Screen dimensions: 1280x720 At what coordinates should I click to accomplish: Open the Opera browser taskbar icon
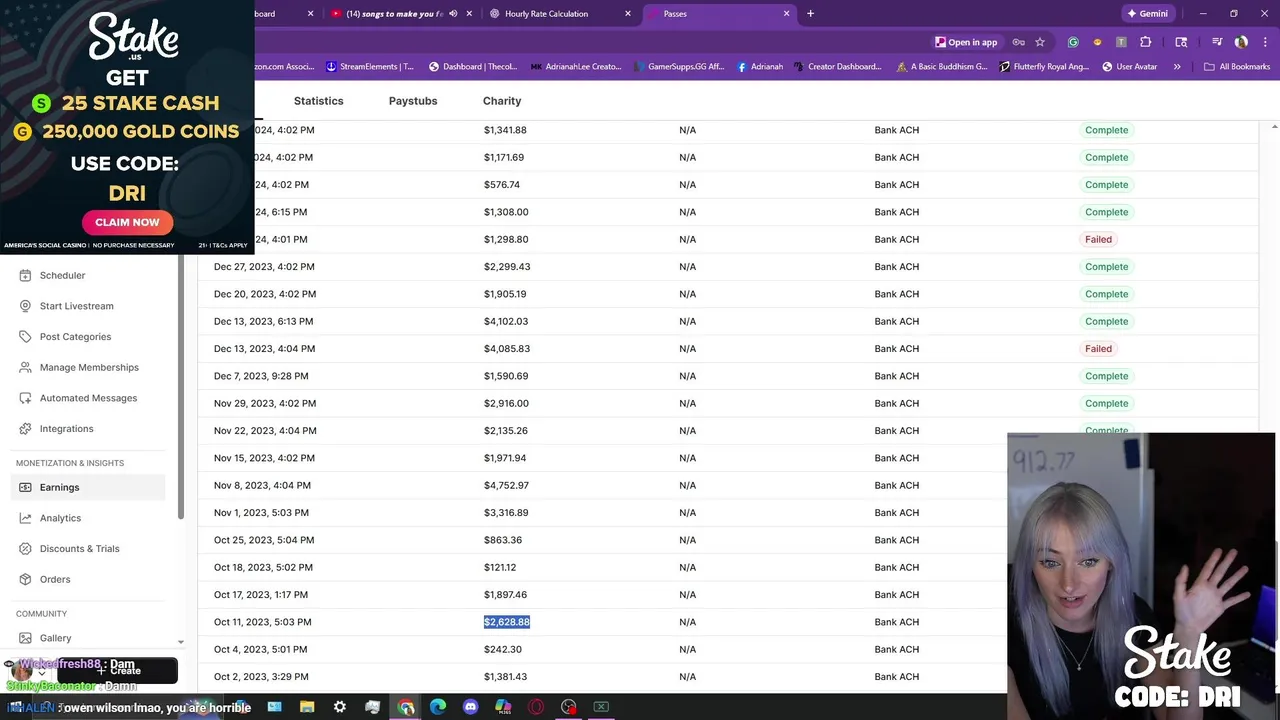(536, 707)
